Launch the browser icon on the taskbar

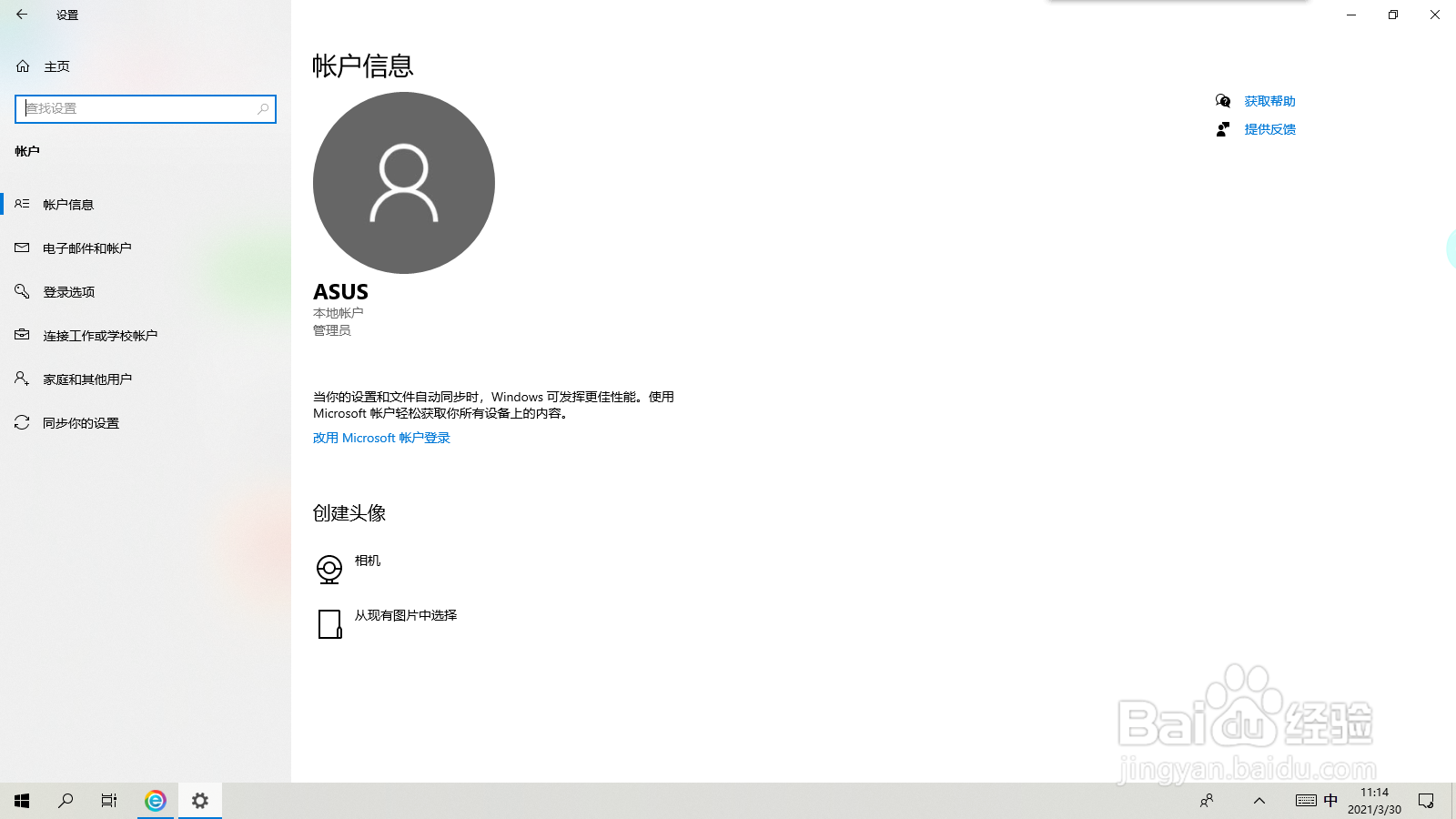click(156, 801)
